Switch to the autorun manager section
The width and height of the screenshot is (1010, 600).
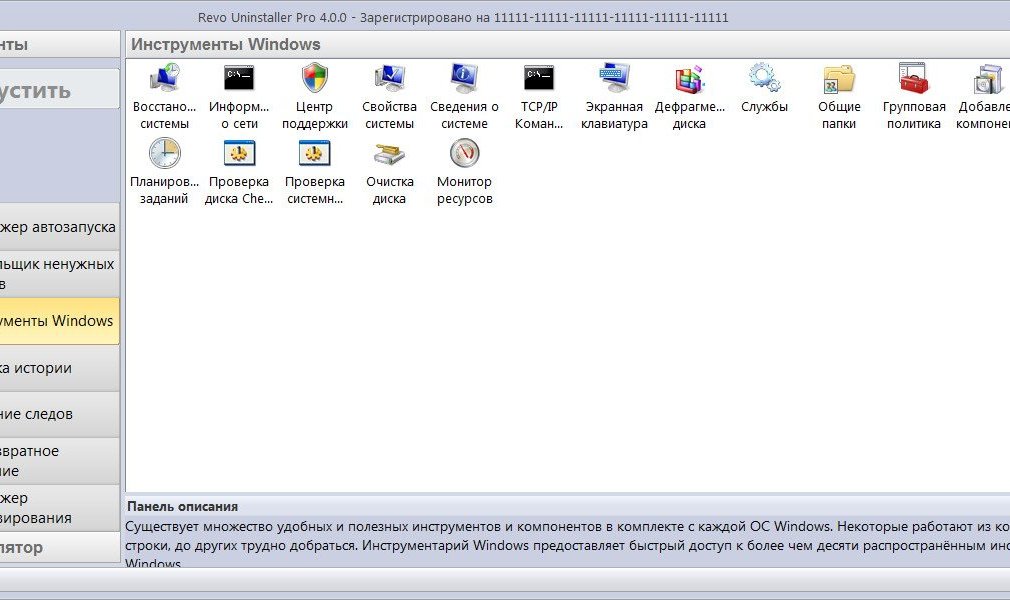pyautogui.click(x=59, y=227)
